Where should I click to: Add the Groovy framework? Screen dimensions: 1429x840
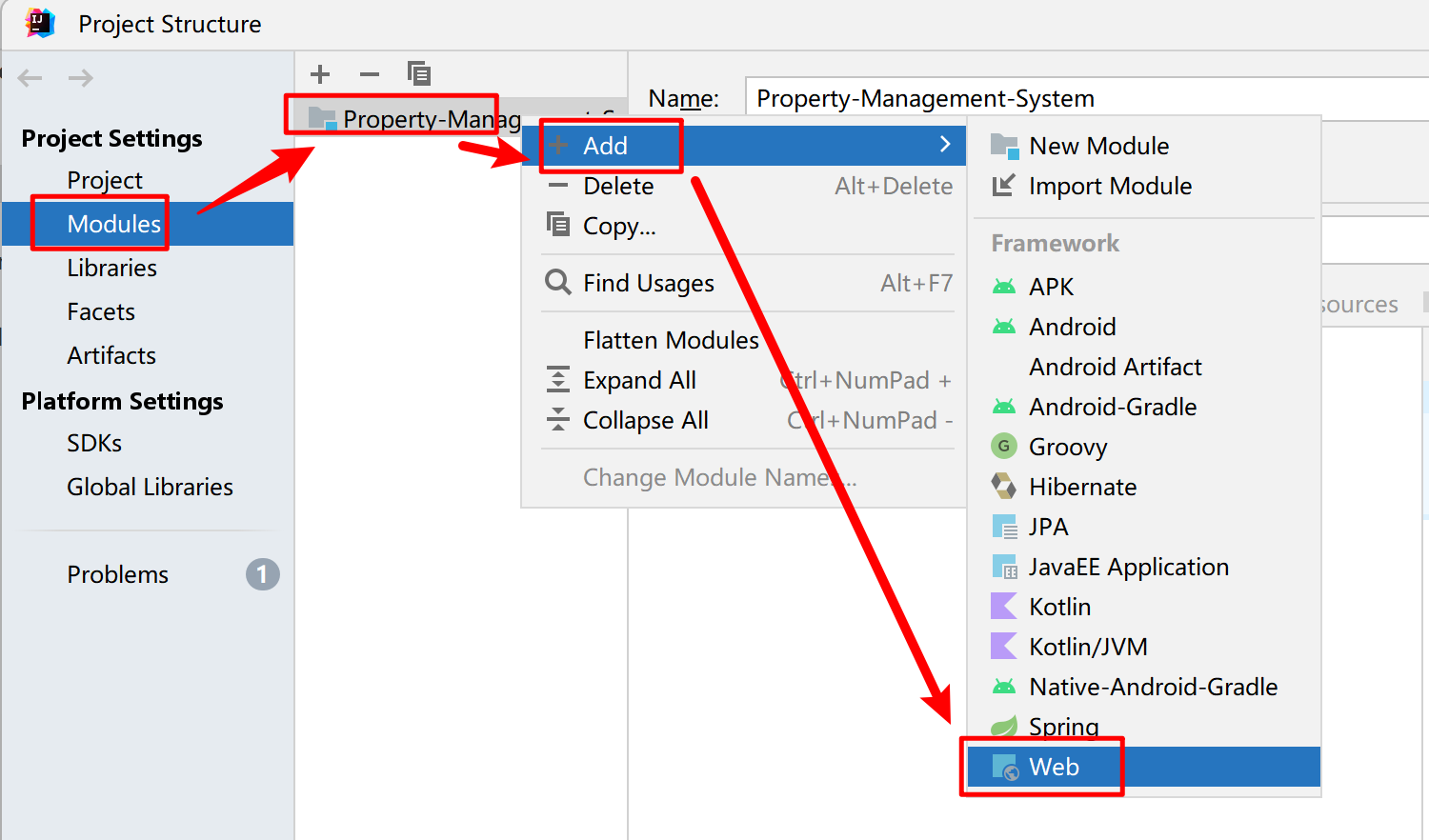(1143, 447)
